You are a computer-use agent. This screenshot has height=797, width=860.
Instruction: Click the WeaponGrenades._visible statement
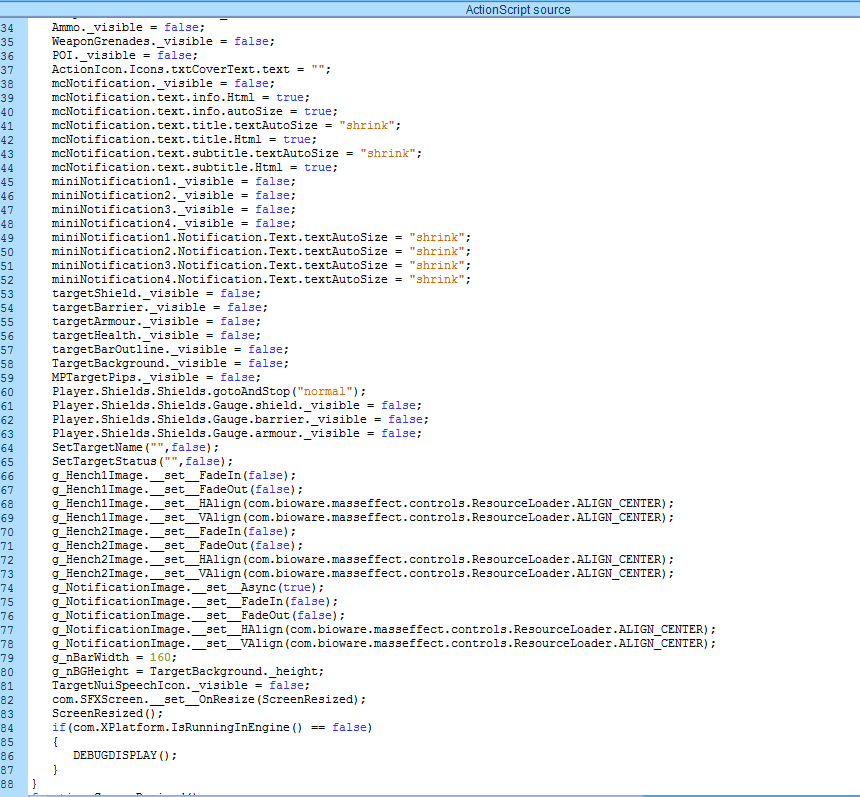point(163,41)
